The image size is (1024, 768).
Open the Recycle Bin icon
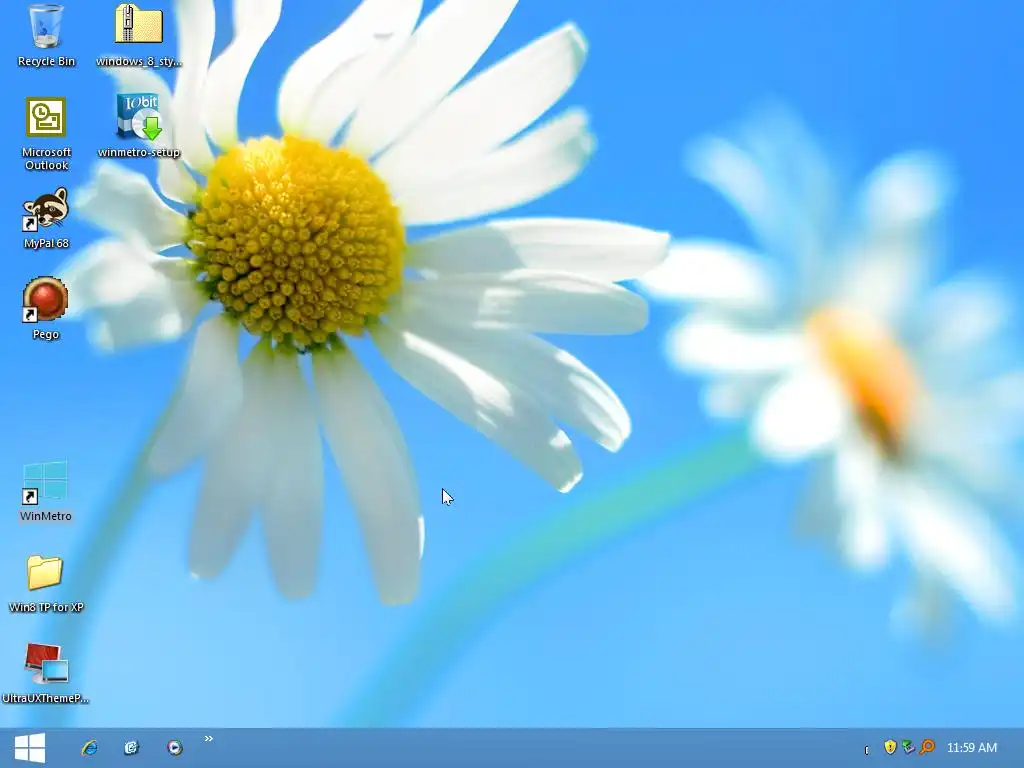tap(46, 26)
